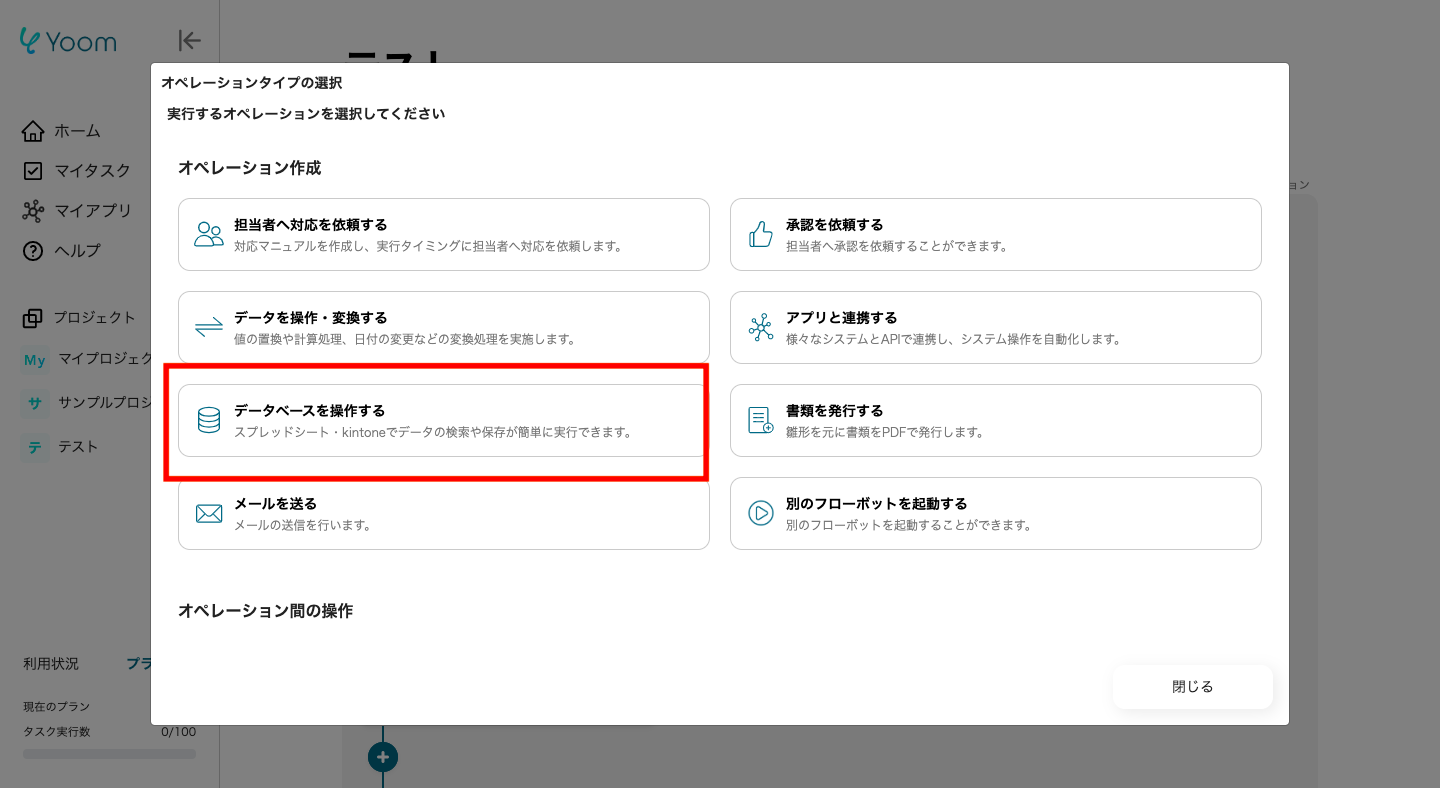Screen dimensions: 1440x788
Task: Click the database icon for データベースを操作する
Action: [x=209, y=420]
